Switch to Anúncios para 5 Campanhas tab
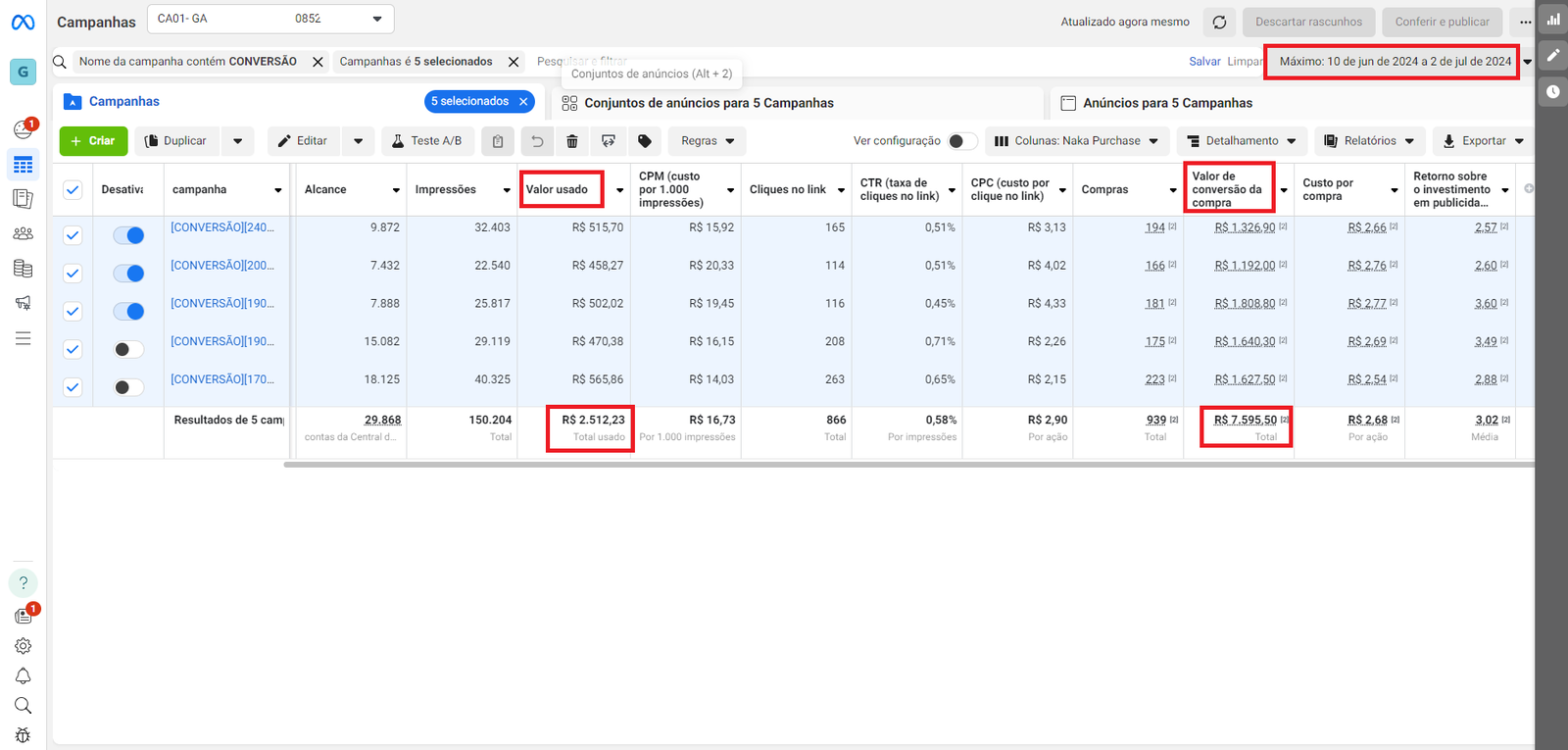Viewport: 1568px width, 750px height. click(1167, 103)
